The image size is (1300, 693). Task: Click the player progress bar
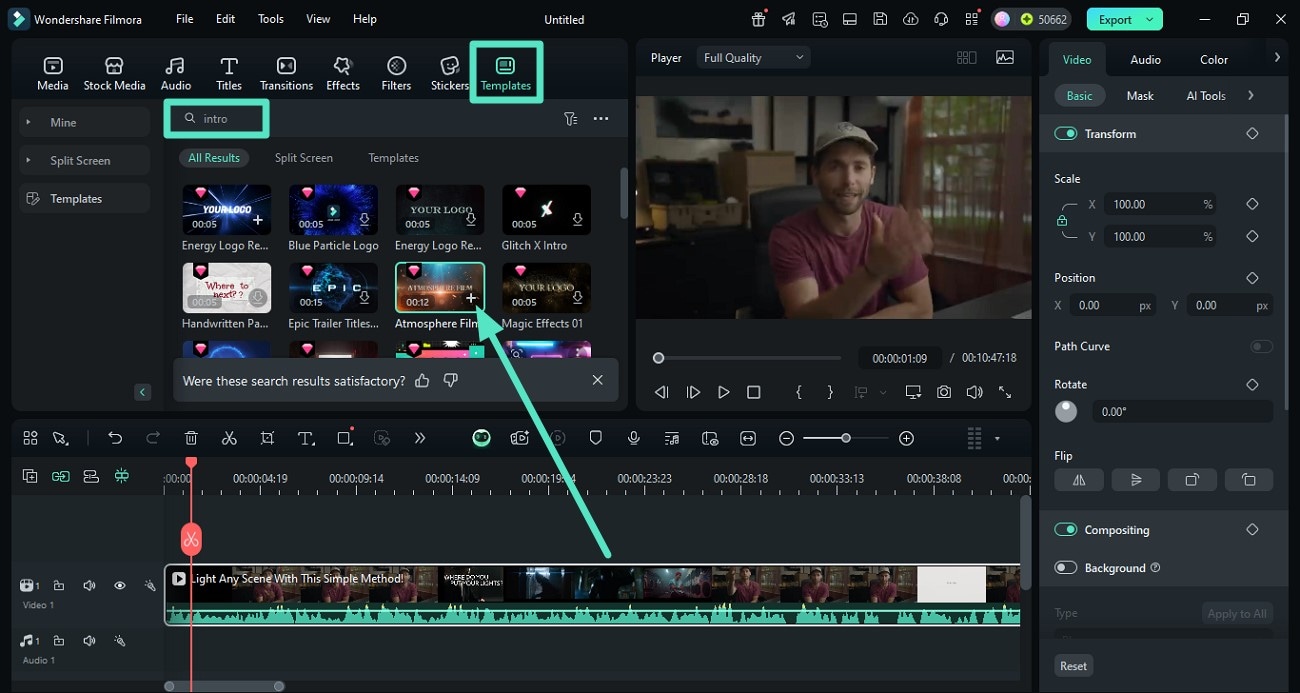tap(748, 357)
